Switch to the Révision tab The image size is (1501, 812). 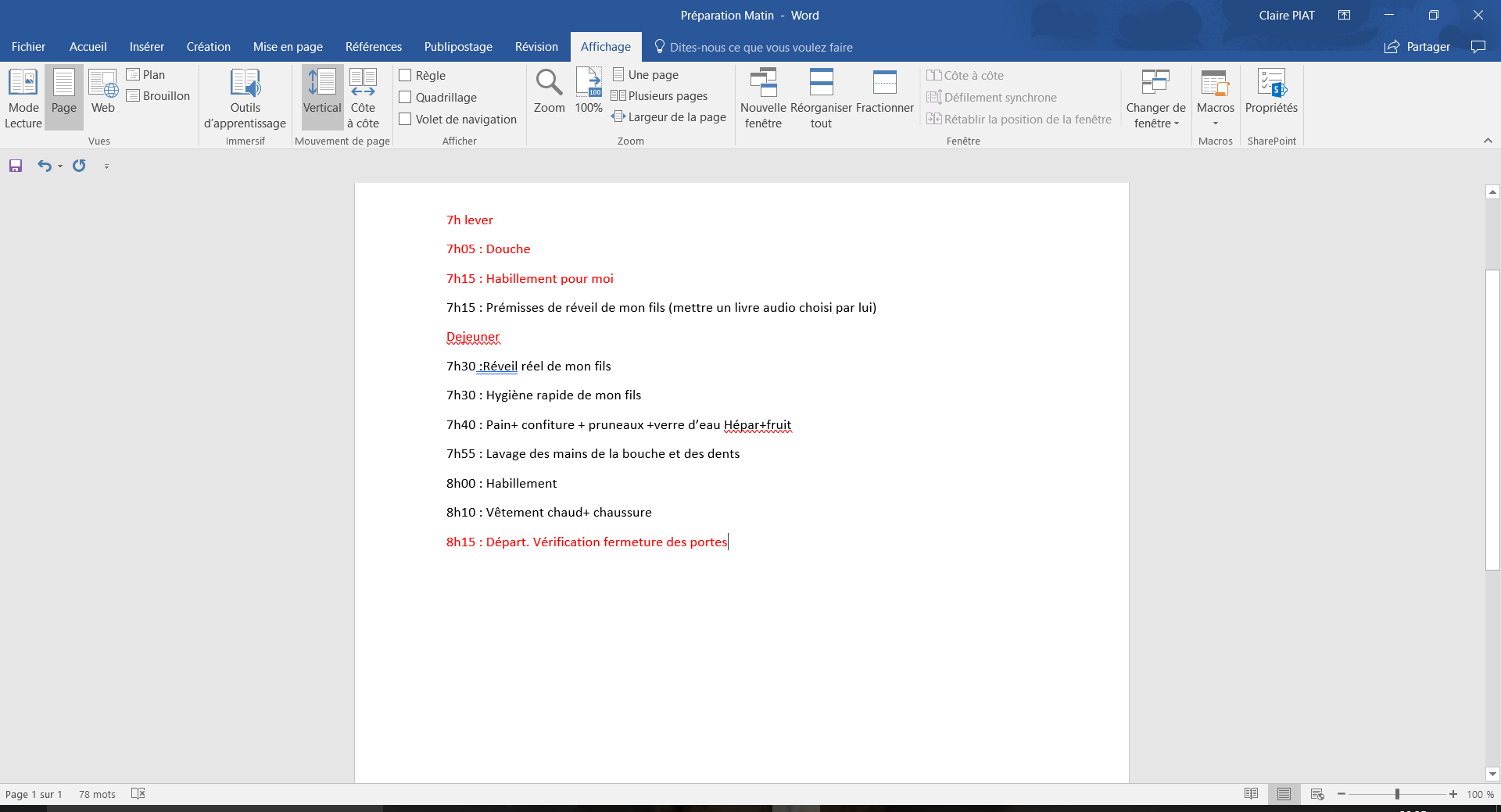pyautogui.click(x=536, y=47)
